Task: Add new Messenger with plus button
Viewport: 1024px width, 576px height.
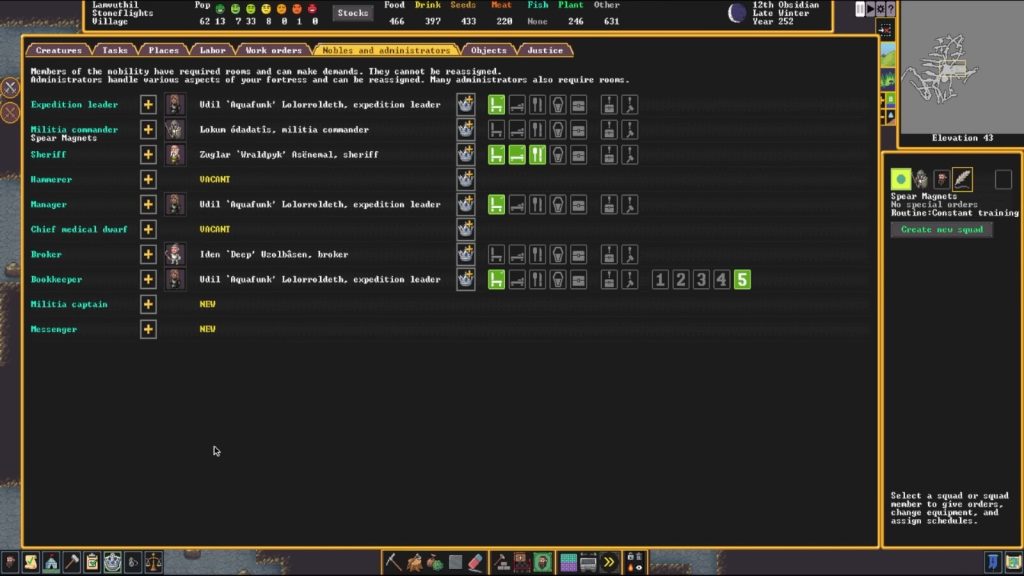Action: tap(148, 329)
